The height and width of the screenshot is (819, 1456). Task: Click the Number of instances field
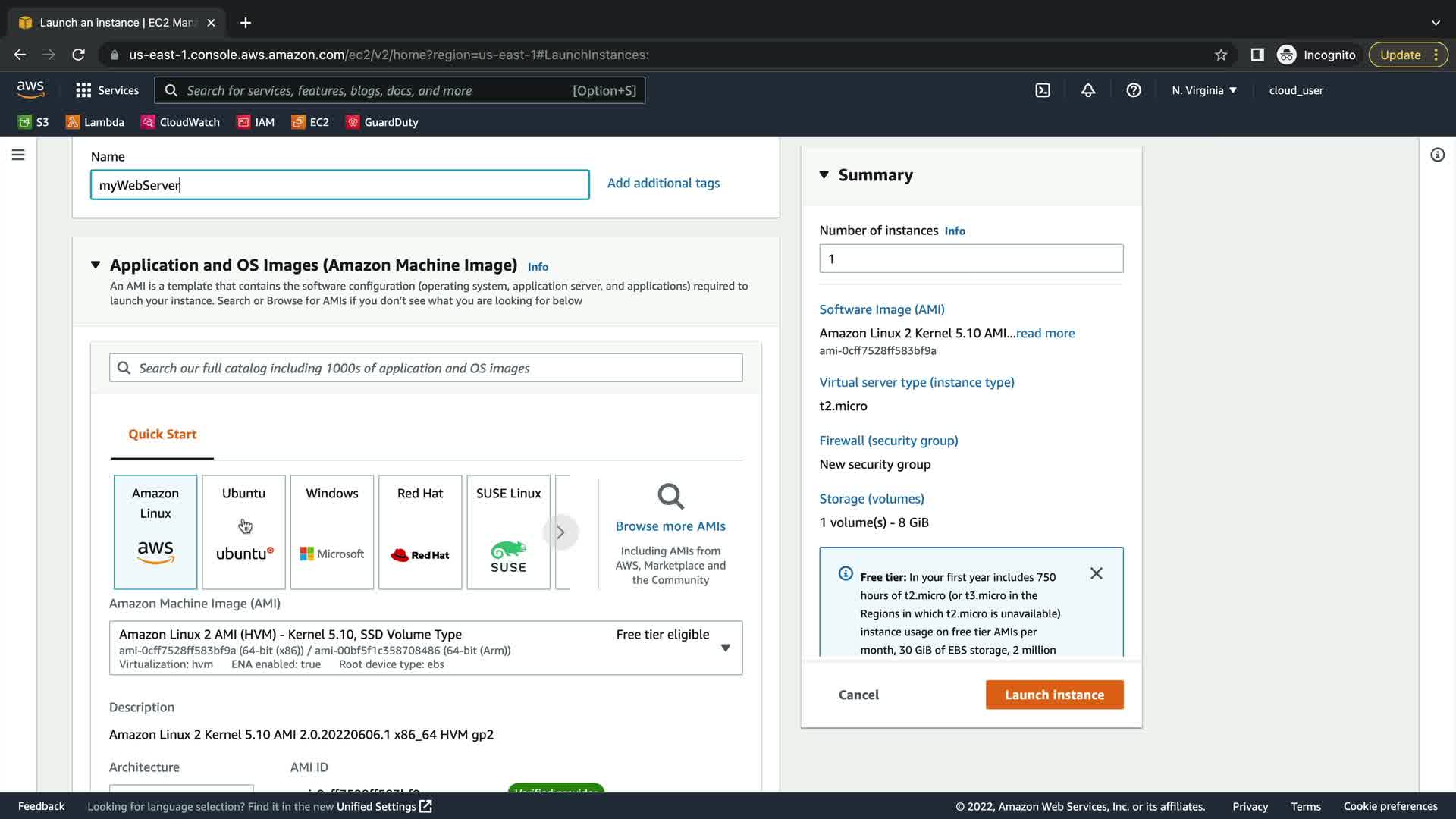pyautogui.click(x=971, y=259)
